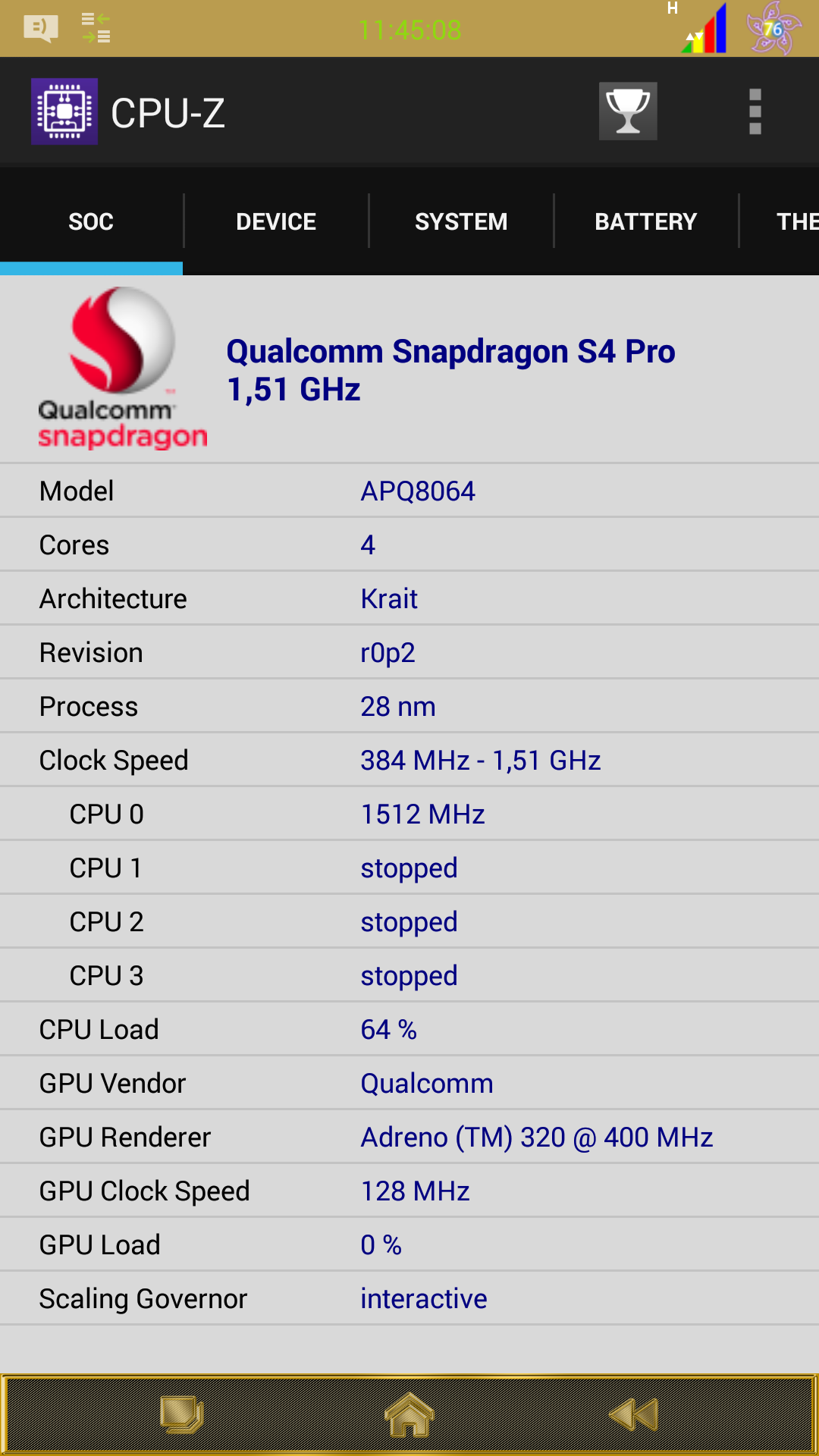The height and width of the screenshot is (1456, 819).
Task: Open the three-dot overflow menu
Action: (755, 111)
